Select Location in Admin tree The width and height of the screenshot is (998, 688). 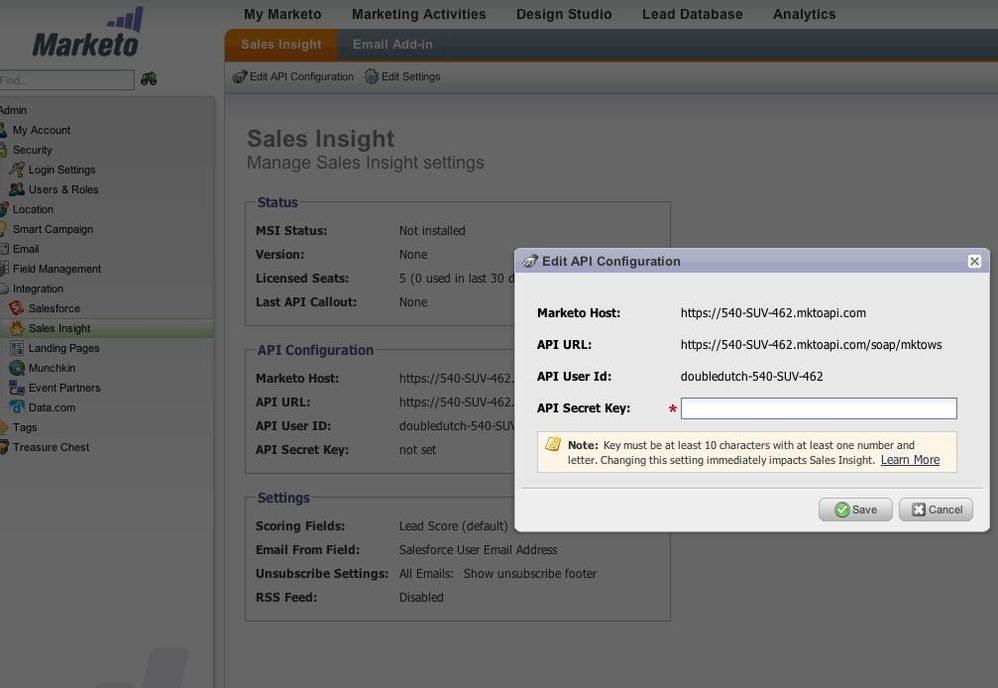click(x=33, y=209)
